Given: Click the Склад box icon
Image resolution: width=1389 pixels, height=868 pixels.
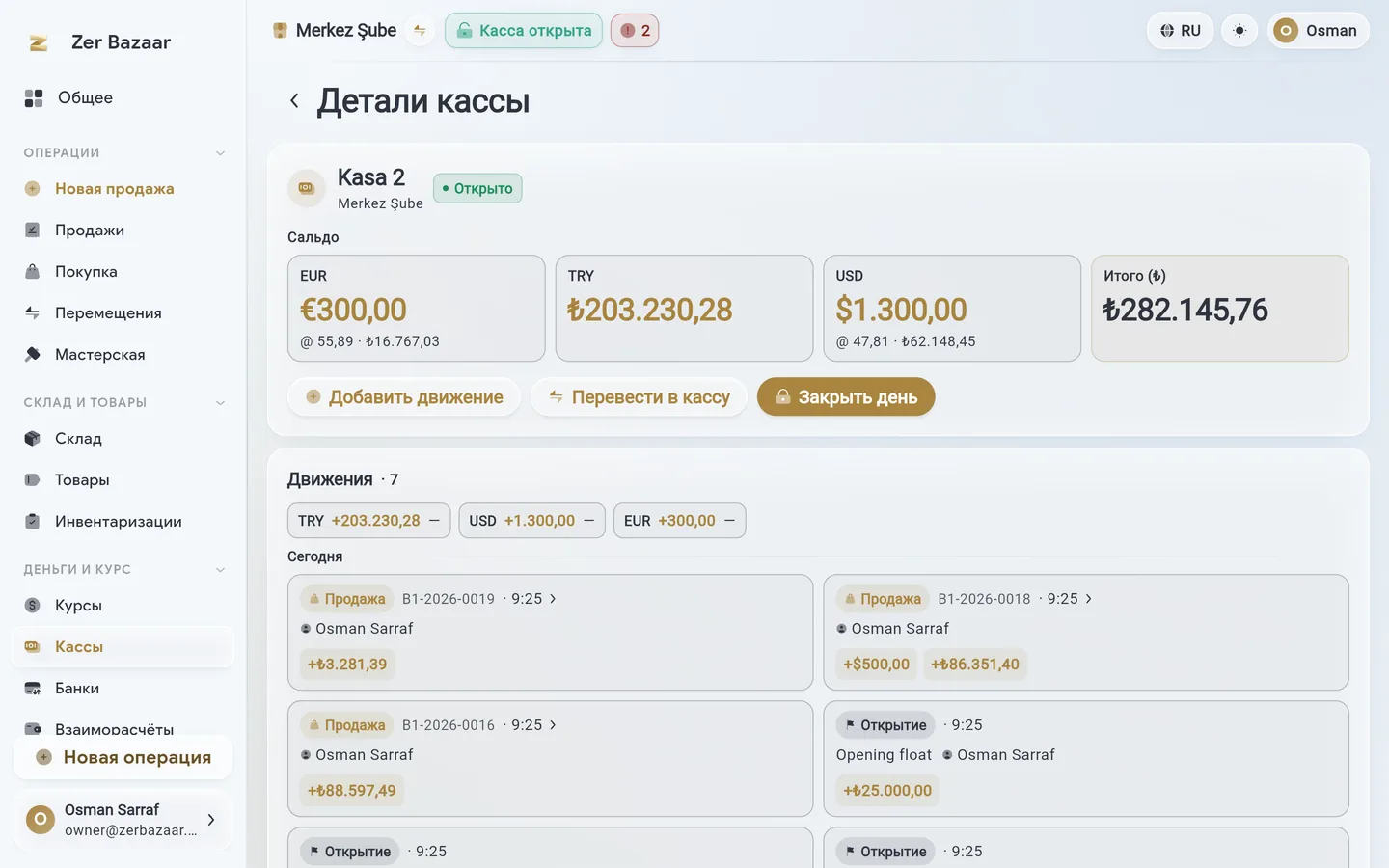Looking at the screenshot, I should [x=33, y=439].
